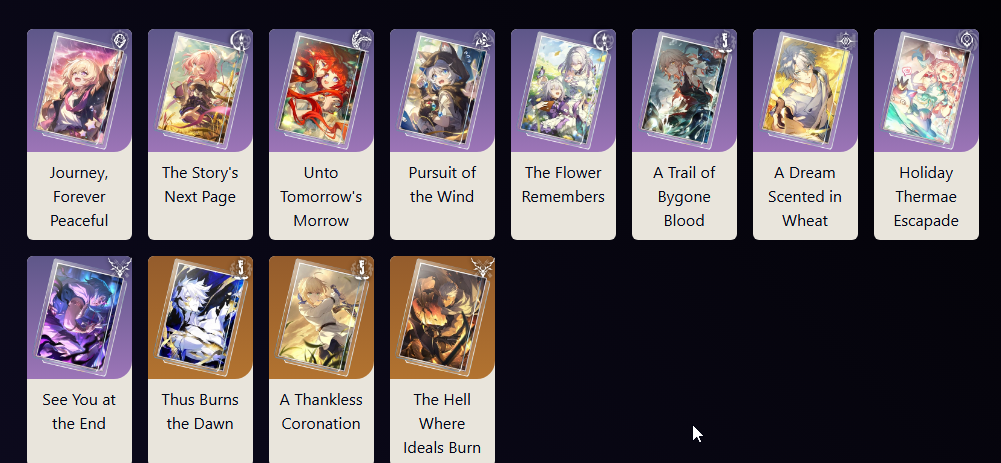This screenshot has width=1001, height=463.
Task: Open the See You at the End artwork
Action: [79, 317]
